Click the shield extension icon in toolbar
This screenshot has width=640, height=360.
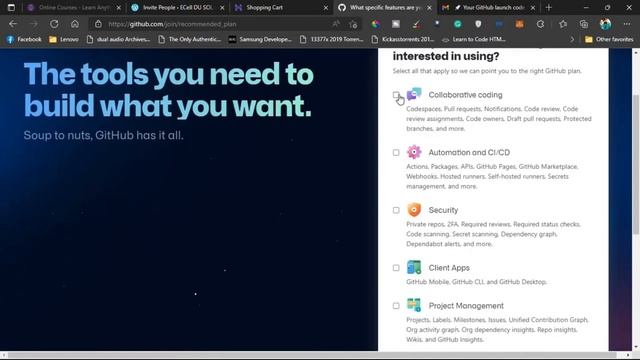pyautogui.click(x=478, y=24)
